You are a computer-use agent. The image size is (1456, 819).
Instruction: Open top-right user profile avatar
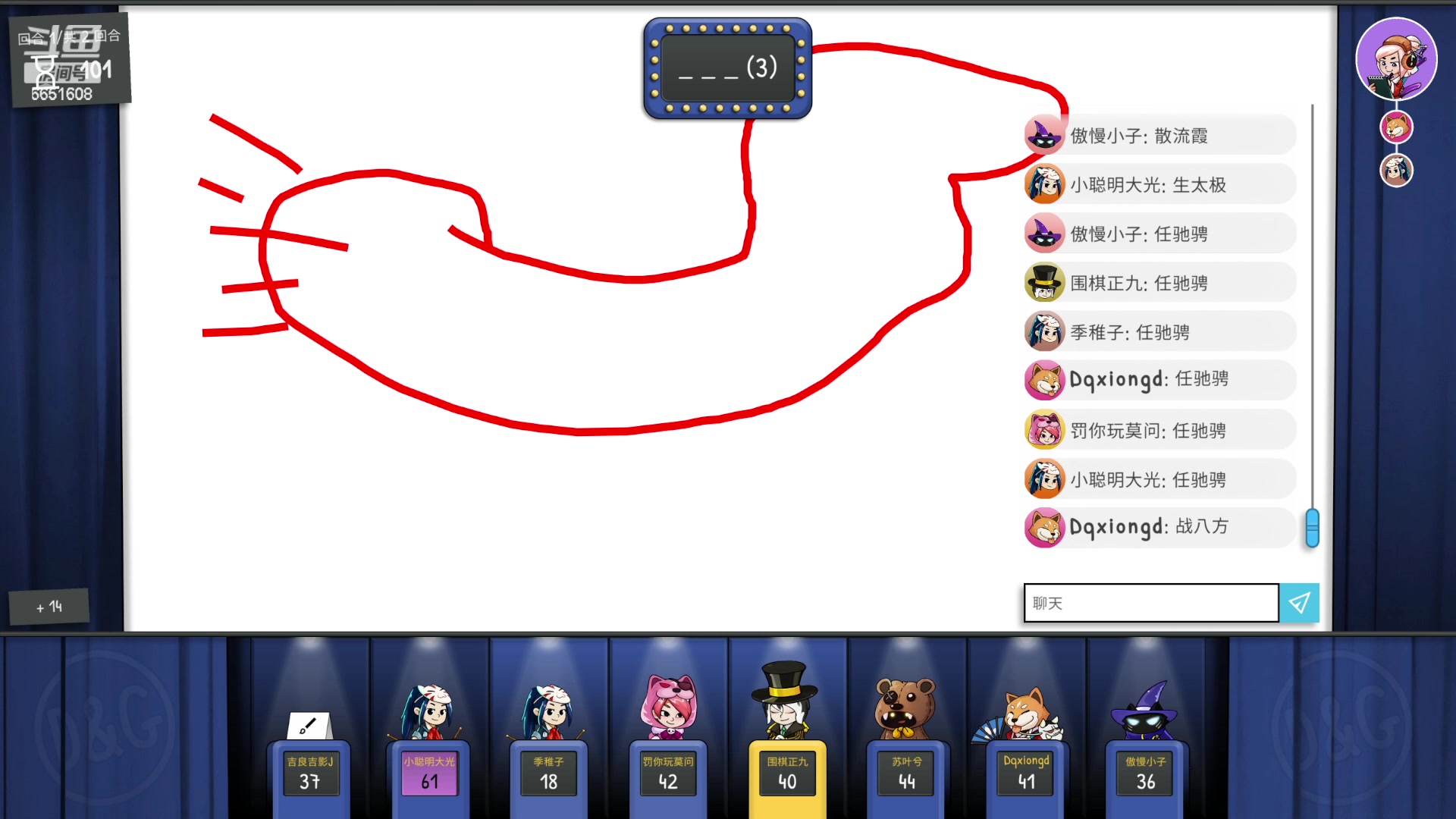point(1397,58)
